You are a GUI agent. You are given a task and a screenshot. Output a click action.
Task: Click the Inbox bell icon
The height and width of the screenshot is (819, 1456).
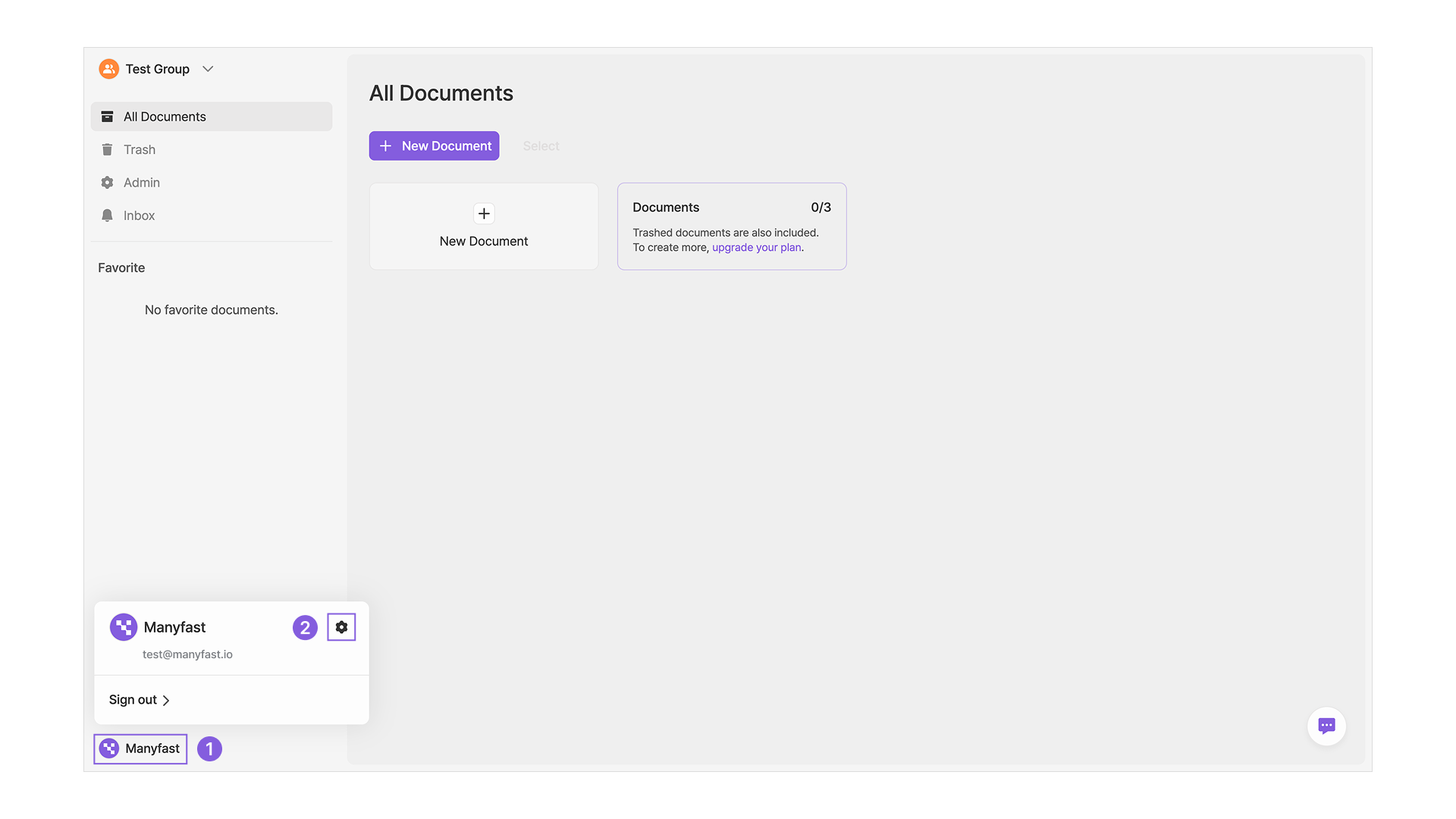107,216
